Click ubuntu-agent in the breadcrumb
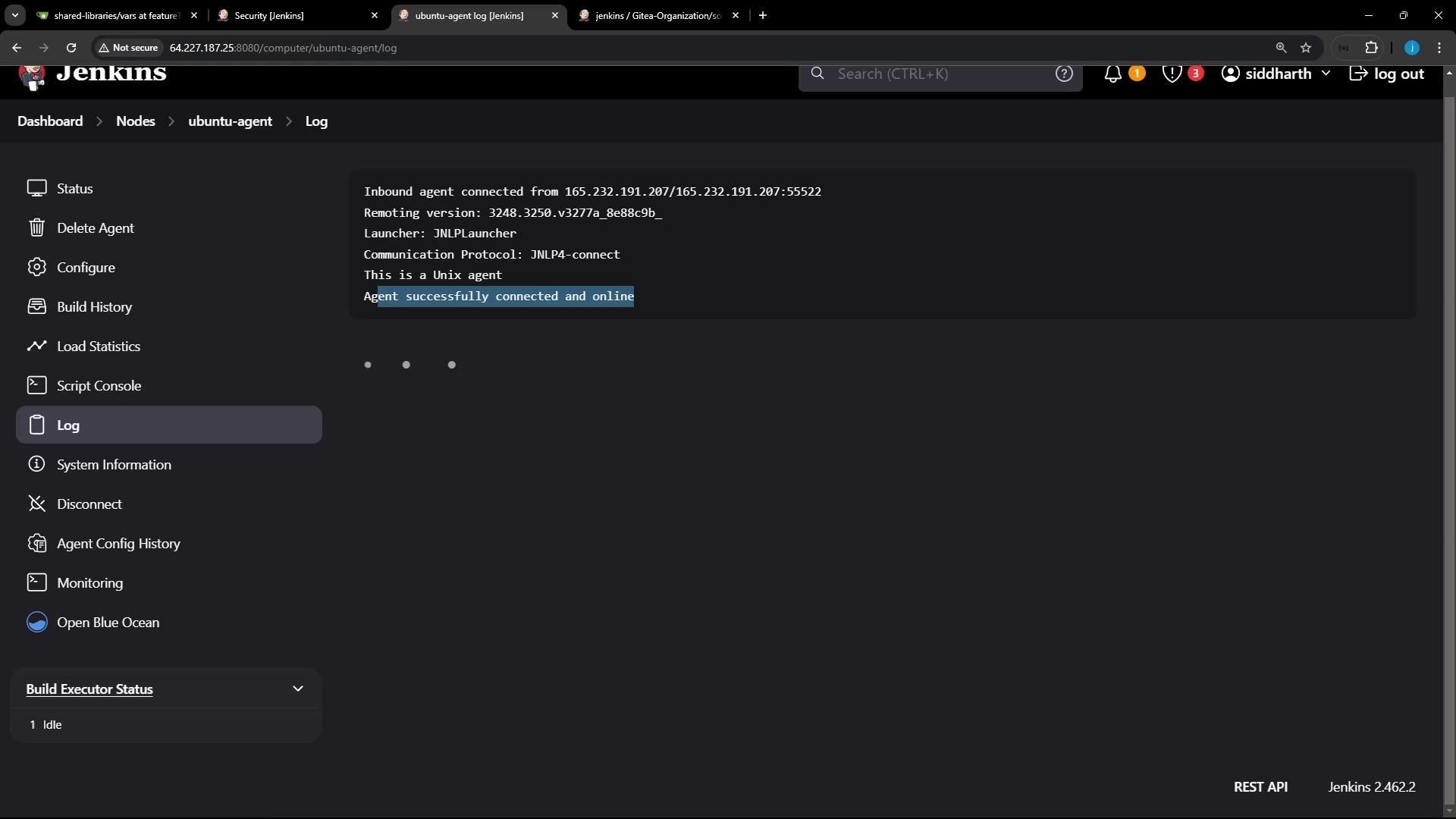This screenshot has width=1456, height=819. pos(230,121)
